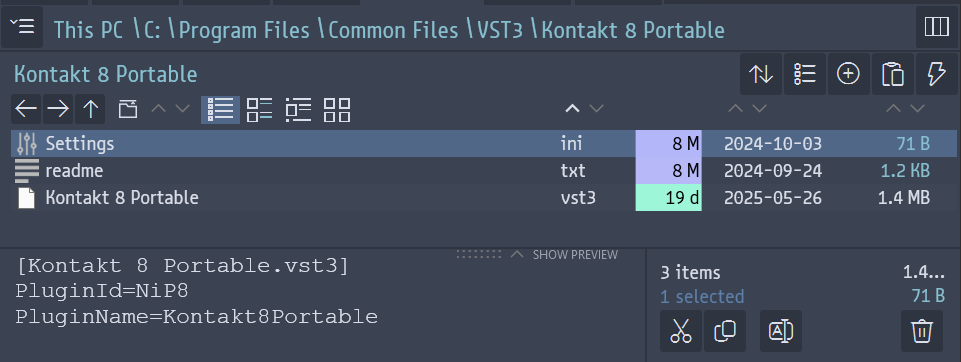Go to VST3 in the breadcrumb path

click(x=499, y=29)
